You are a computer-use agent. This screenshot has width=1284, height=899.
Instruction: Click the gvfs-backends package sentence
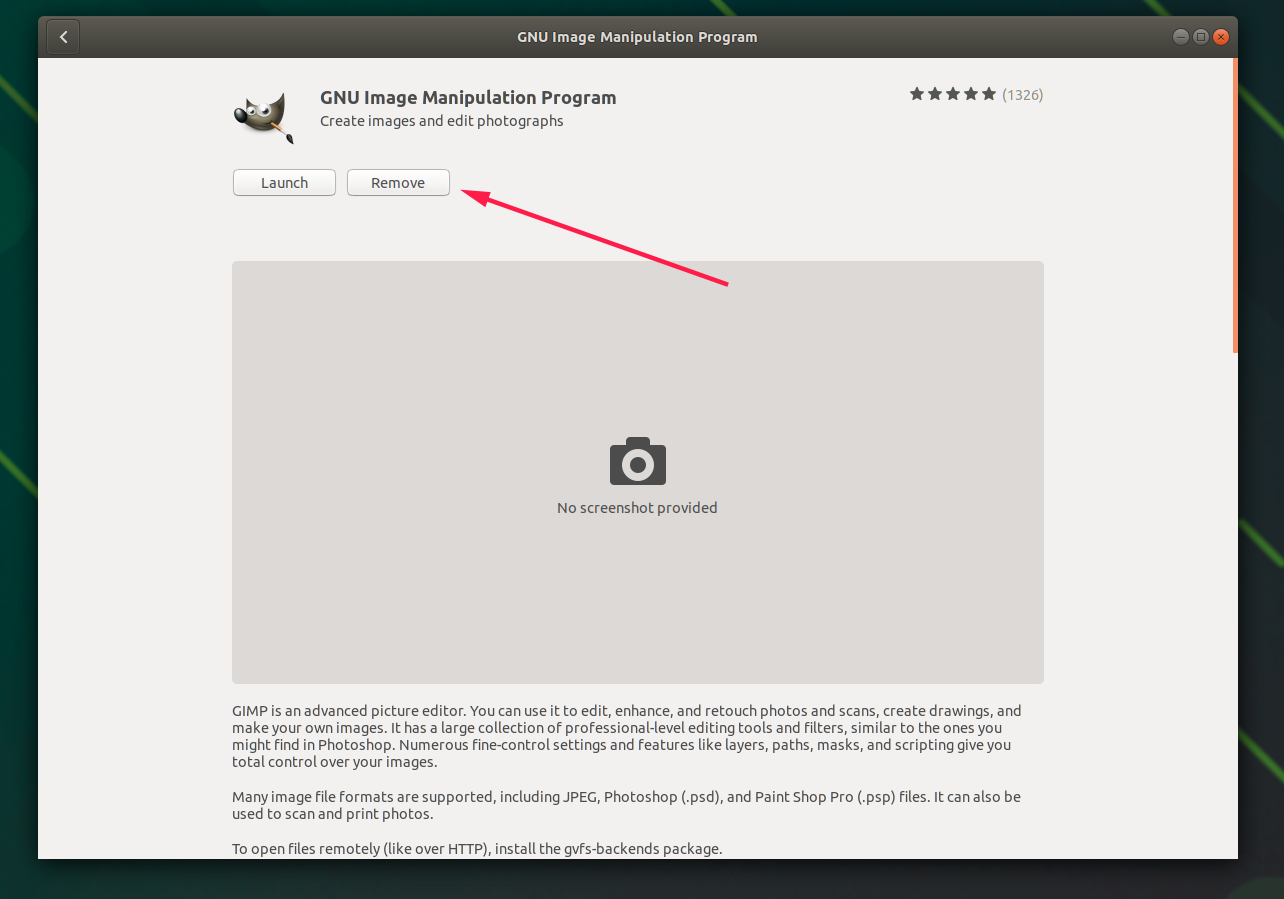pos(476,849)
